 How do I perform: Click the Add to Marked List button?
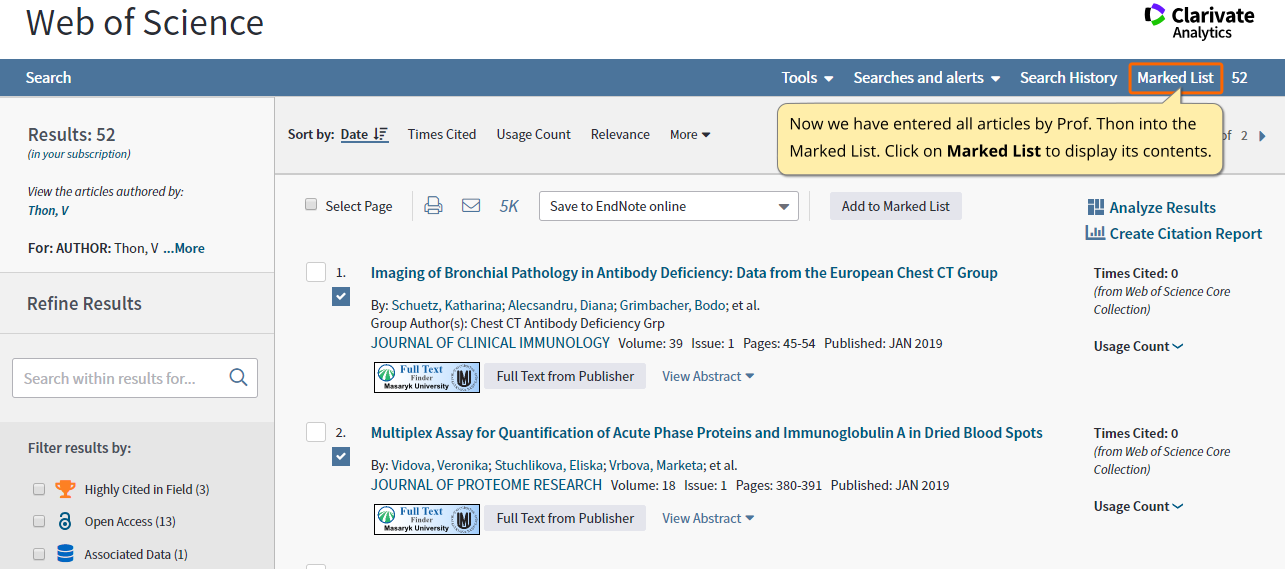[x=896, y=206]
